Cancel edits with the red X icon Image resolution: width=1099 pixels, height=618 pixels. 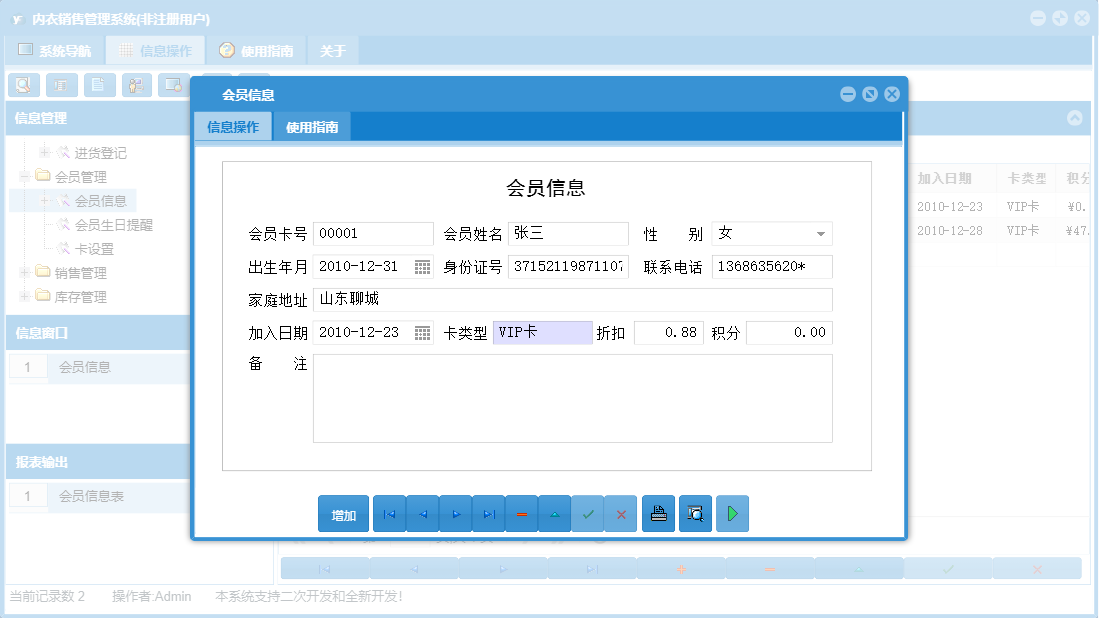(621, 513)
